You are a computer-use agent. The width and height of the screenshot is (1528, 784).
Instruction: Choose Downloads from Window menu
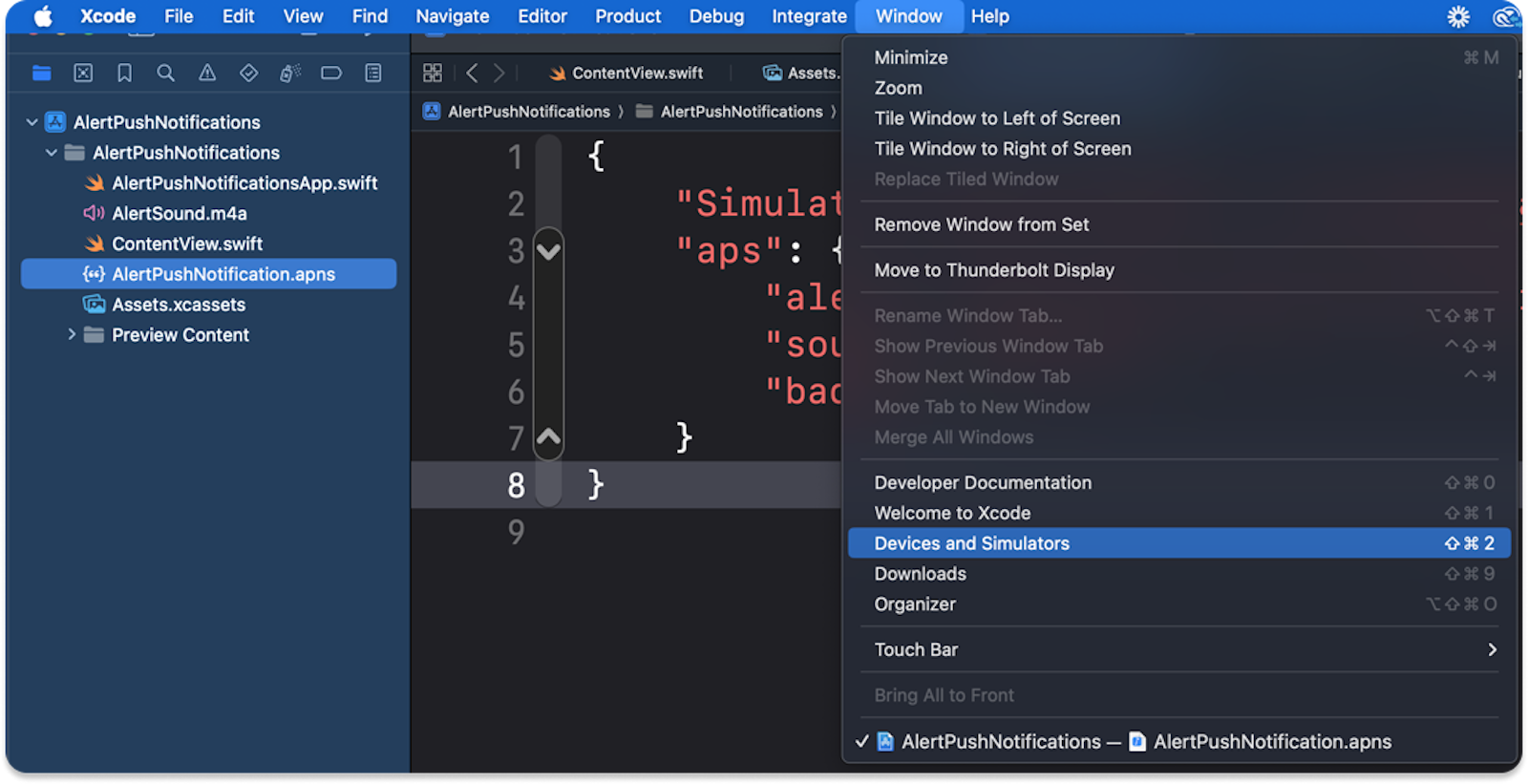tap(1179, 574)
